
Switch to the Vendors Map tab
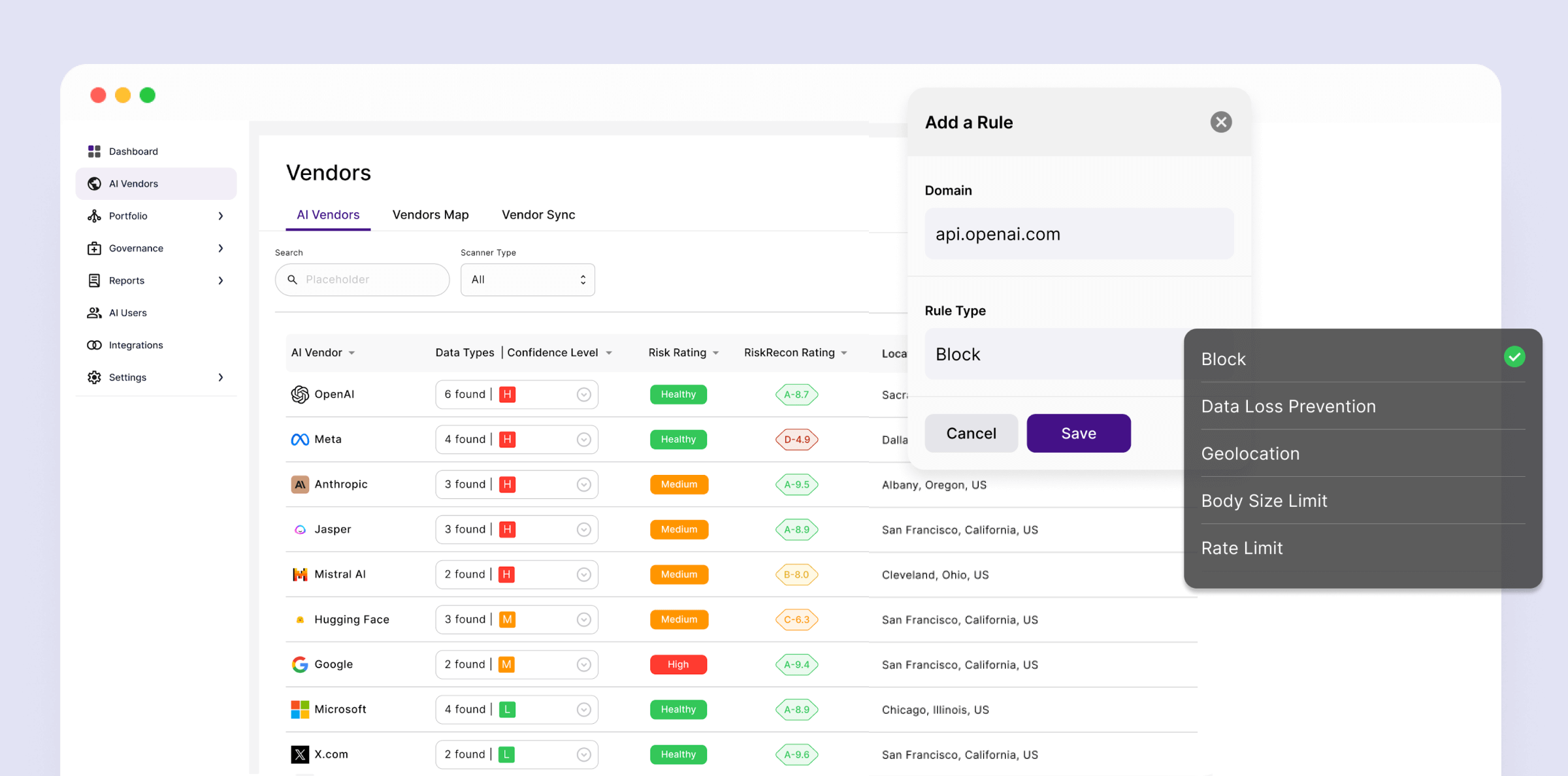[431, 215]
